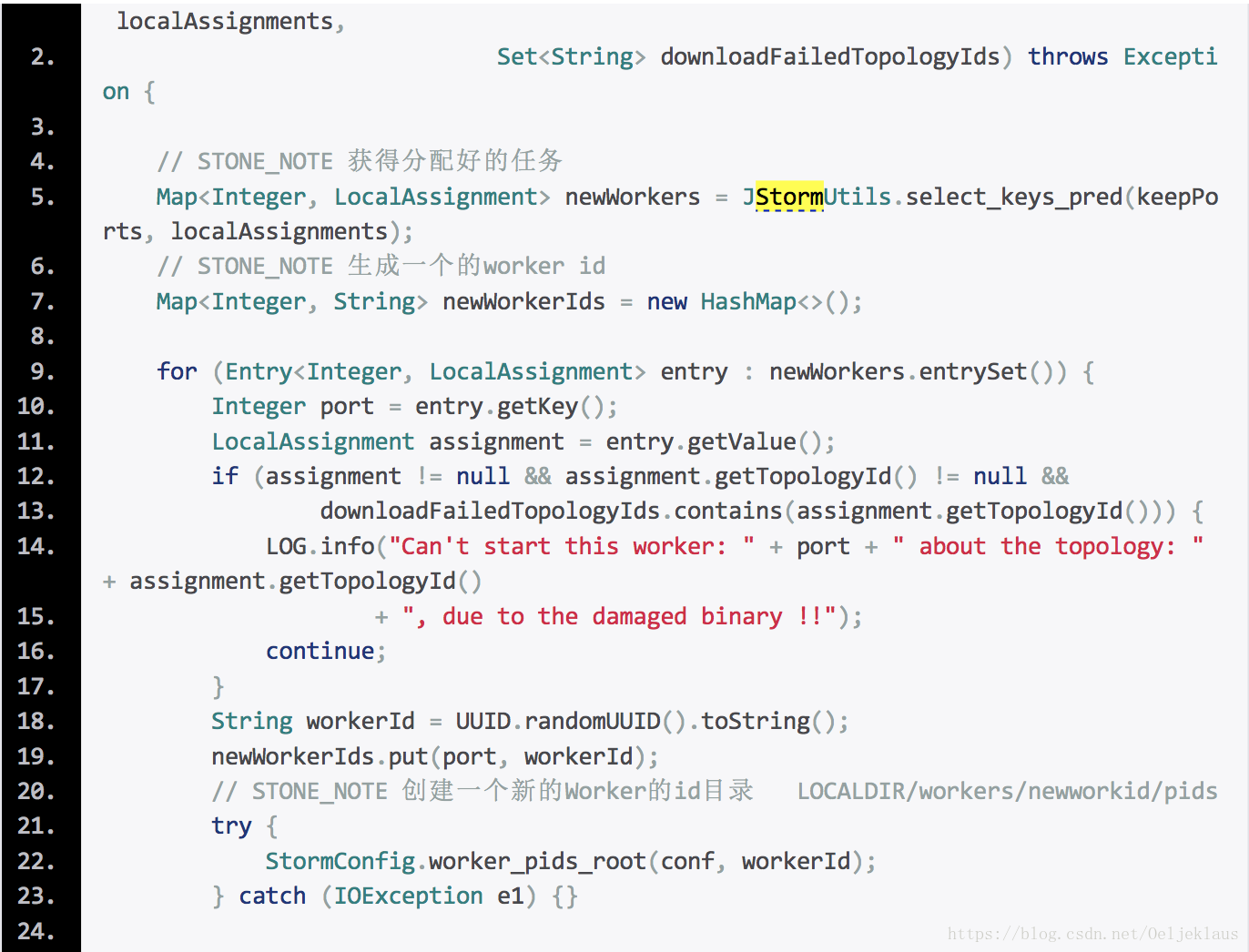1249x952 pixels.
Task: Click line number "14." in the gutter
Action: (36, 546)
